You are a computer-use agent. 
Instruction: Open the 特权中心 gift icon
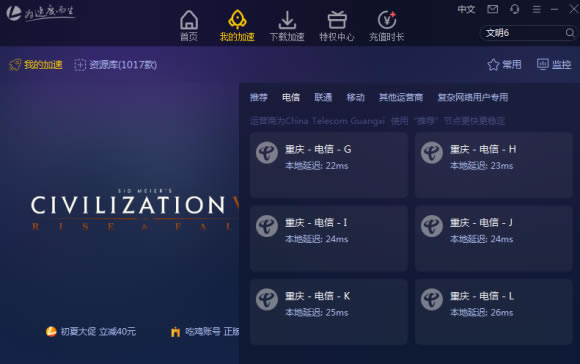337,20
